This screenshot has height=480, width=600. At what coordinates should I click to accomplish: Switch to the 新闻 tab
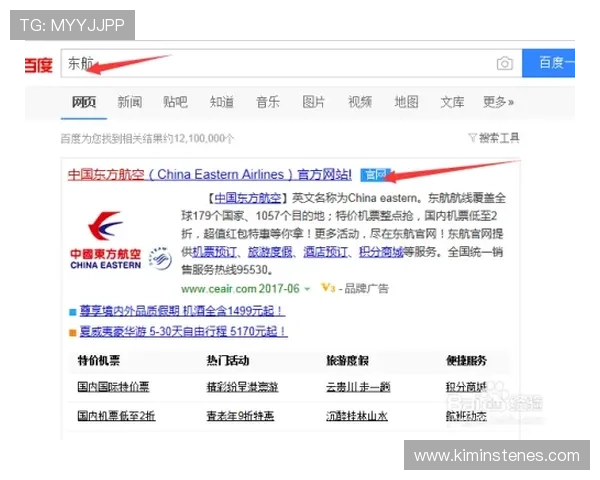[x=129, y=102]
